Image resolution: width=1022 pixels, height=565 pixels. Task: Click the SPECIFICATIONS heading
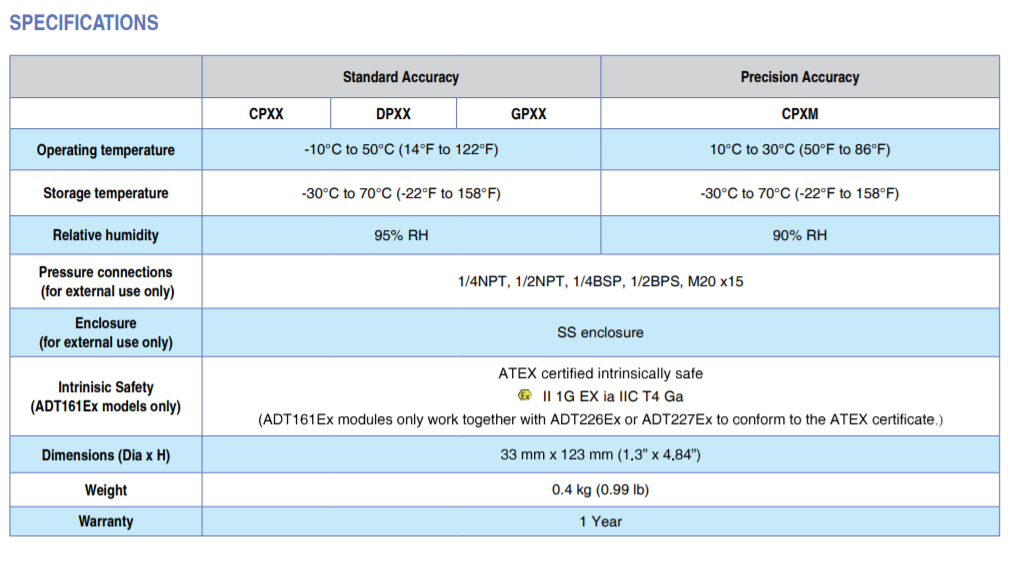coord(83,23)
